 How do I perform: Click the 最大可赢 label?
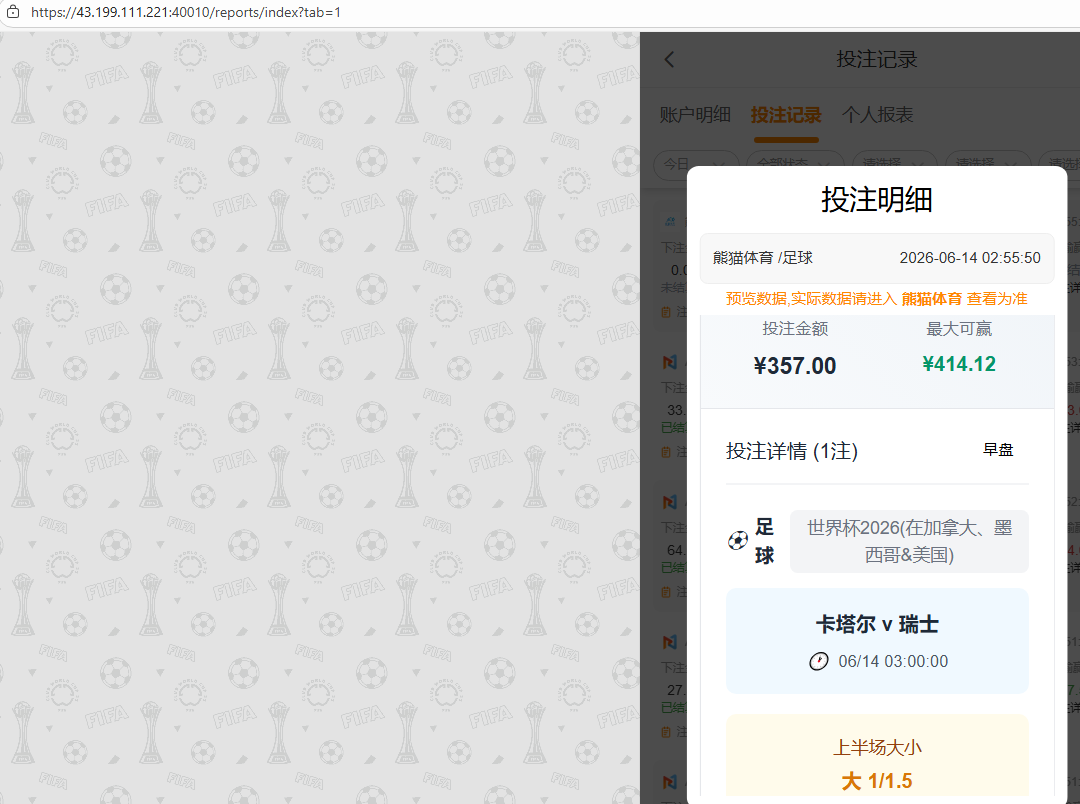coord(959,329)
